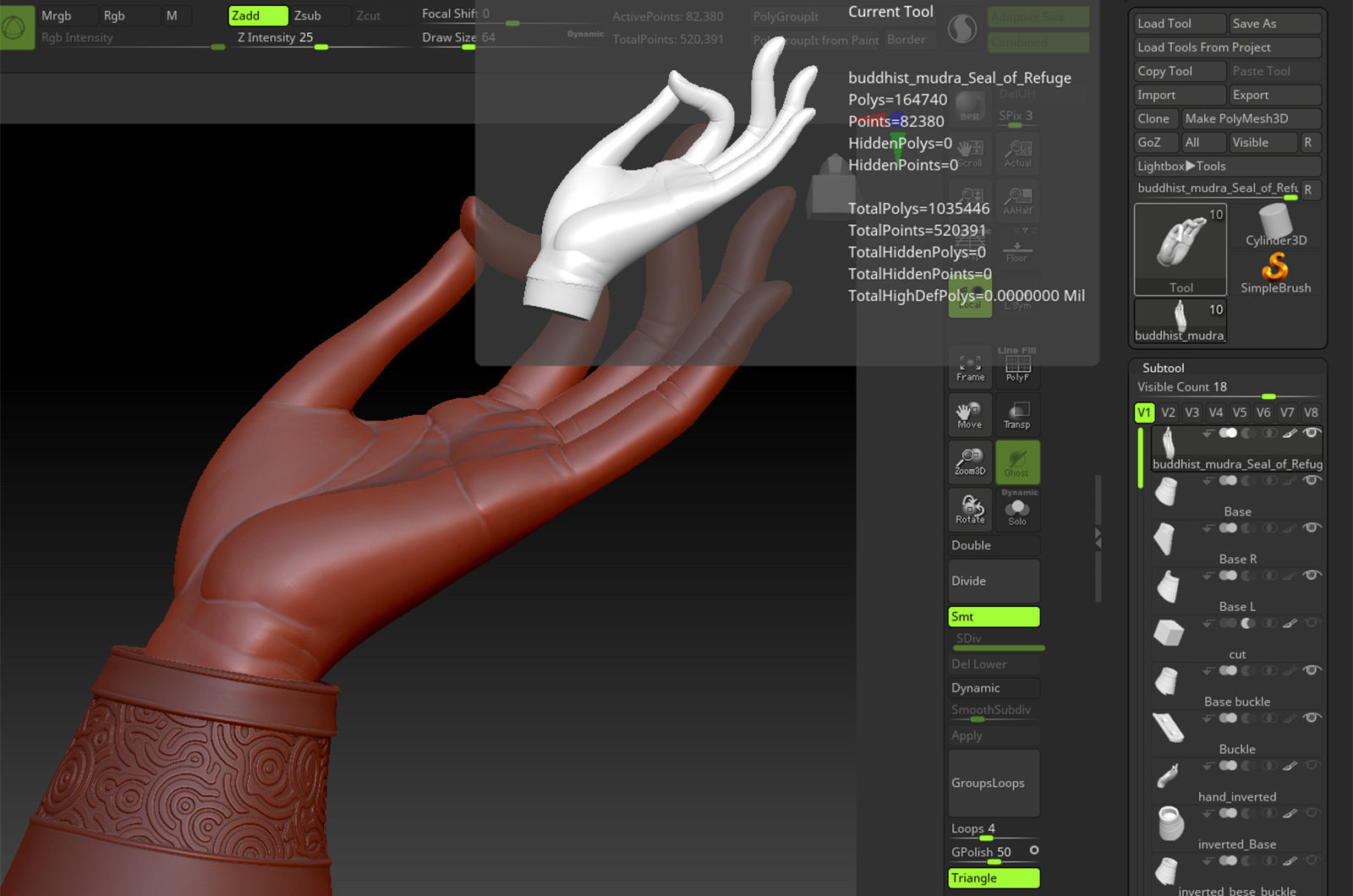Select the V8 visibility set tab
The image size is (1353, 896).
pyautogui.click(x=1311, y=412)
